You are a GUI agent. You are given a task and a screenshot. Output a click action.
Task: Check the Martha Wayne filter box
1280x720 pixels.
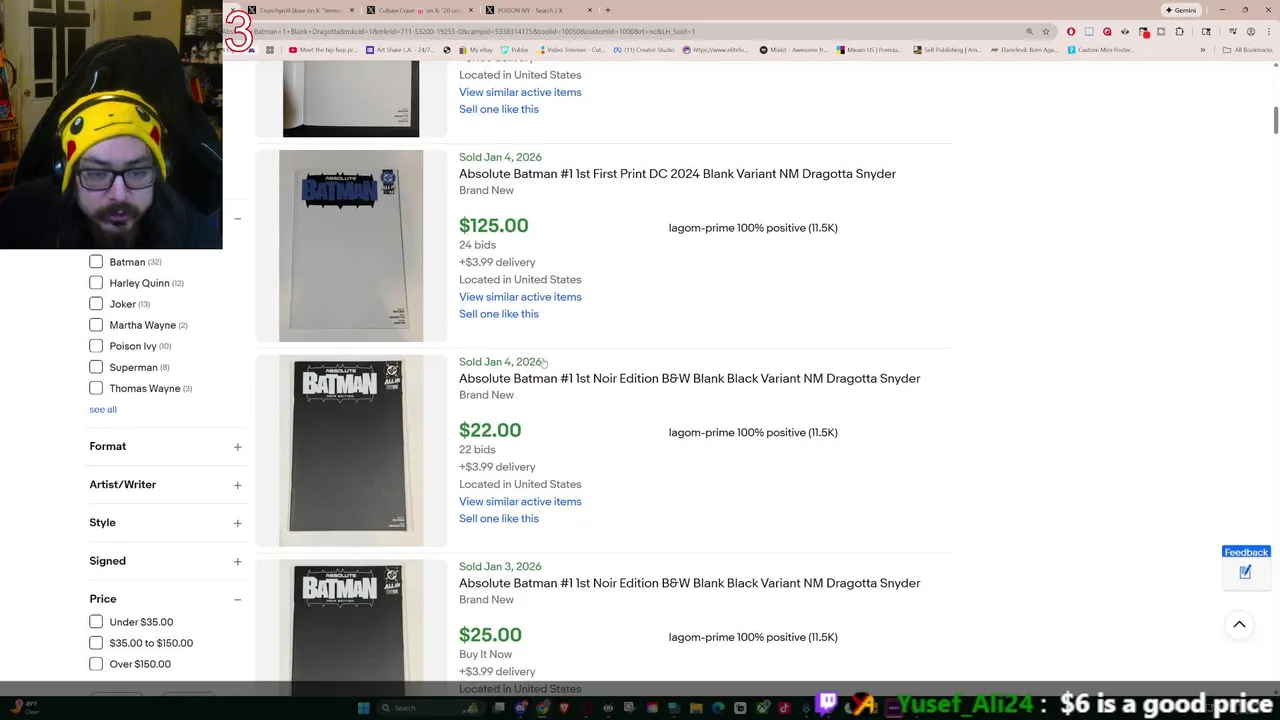coord(96,325)
